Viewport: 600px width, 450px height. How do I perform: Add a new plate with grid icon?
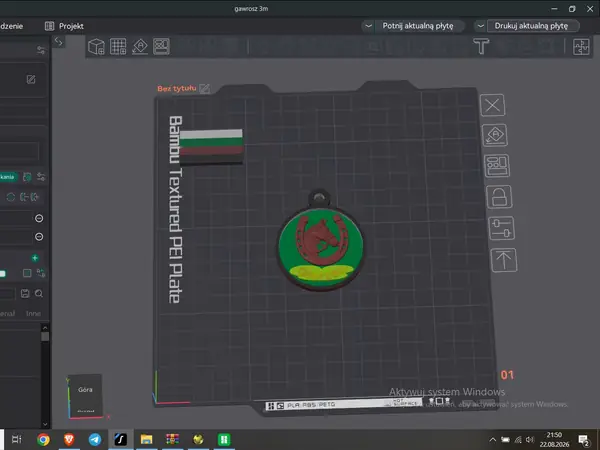tap(118, 47)
